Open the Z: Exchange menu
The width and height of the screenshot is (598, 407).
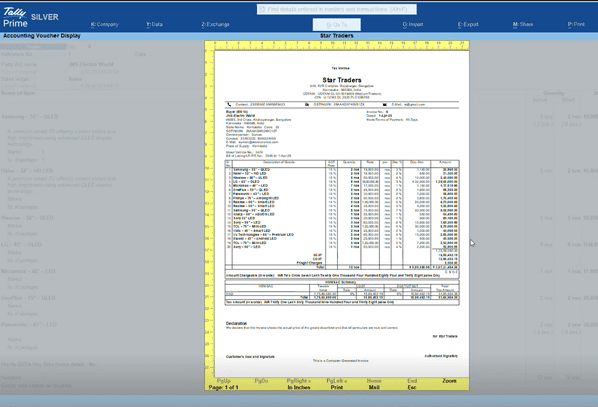click(x=215, y=24)
